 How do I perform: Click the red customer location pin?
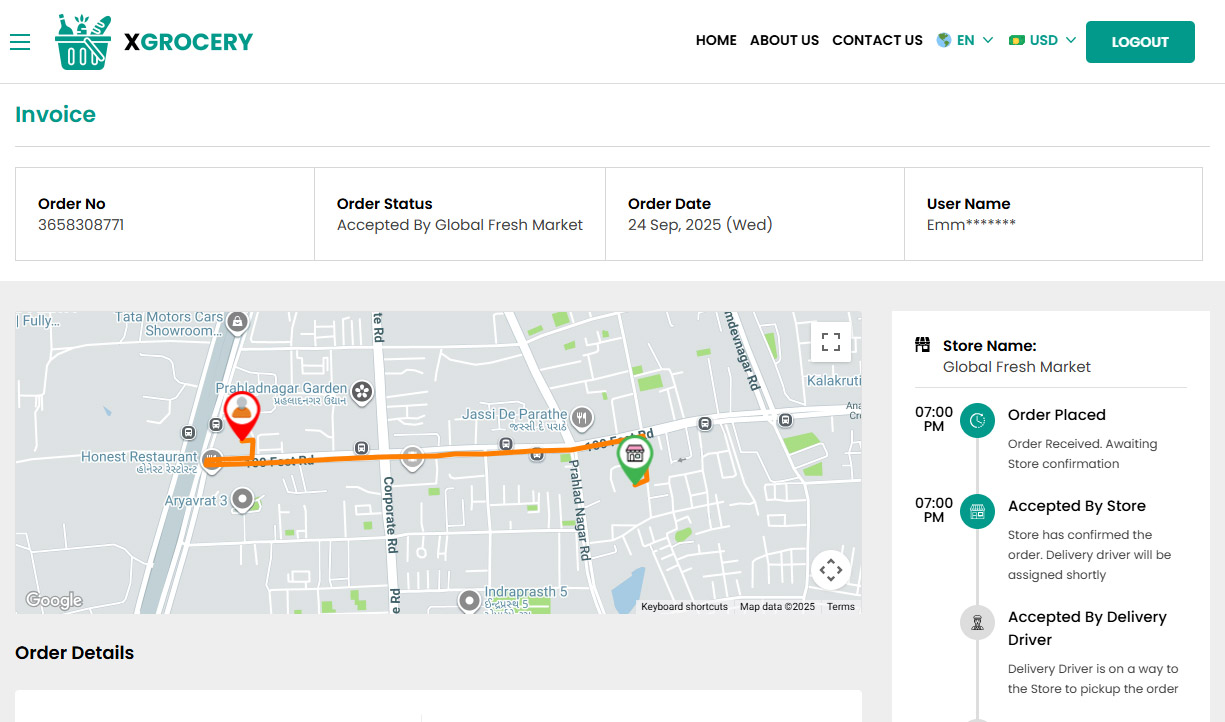coord(241,413)
